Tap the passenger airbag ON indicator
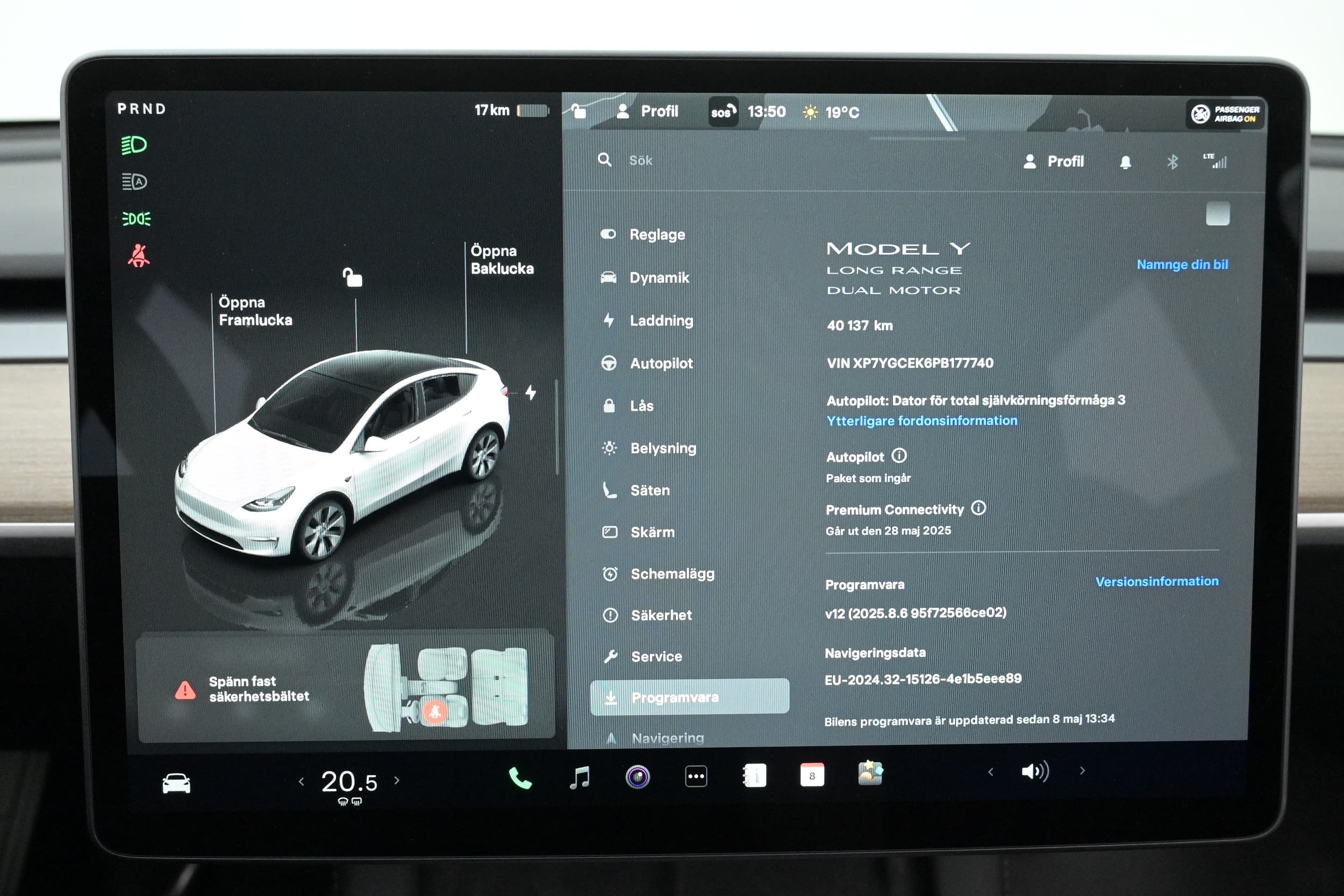Image resolution: width=1344 pixels, height=896 pixels. coord(1225,114)
